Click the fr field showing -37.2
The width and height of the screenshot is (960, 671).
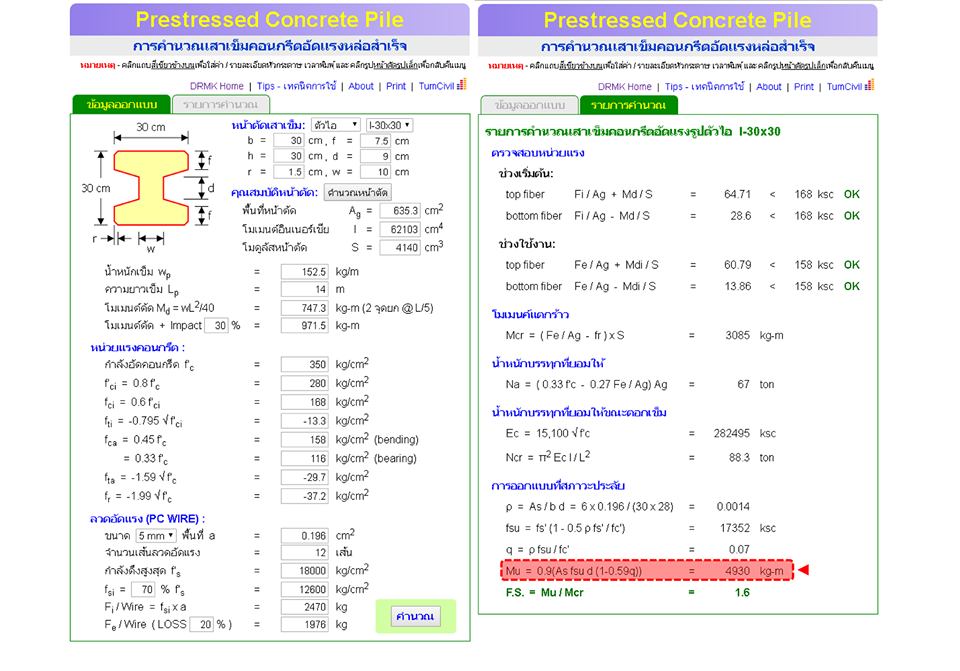pyautogui.click(x=304, y=496)
